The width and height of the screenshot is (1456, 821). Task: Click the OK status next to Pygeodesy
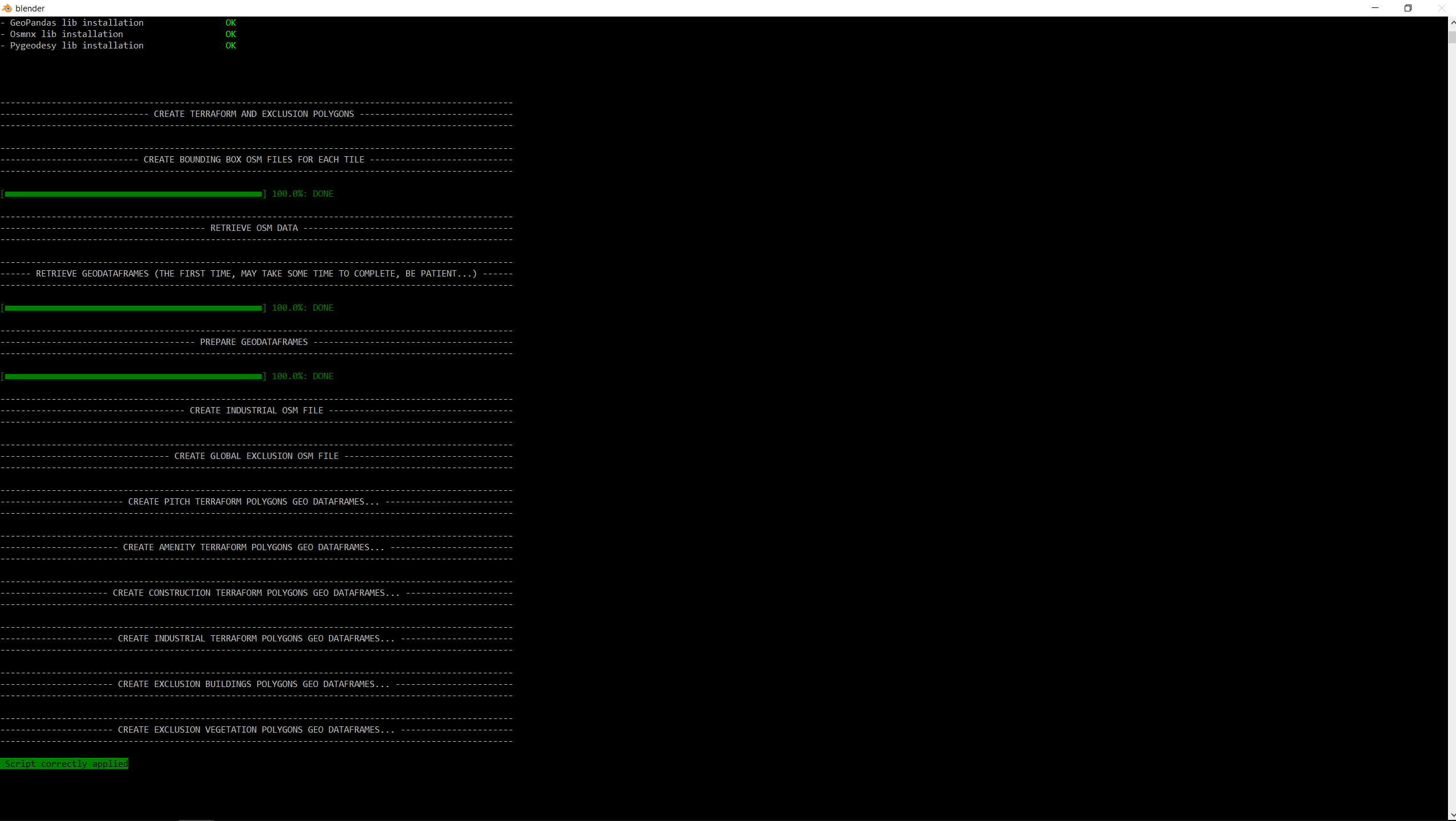[231, 46]
